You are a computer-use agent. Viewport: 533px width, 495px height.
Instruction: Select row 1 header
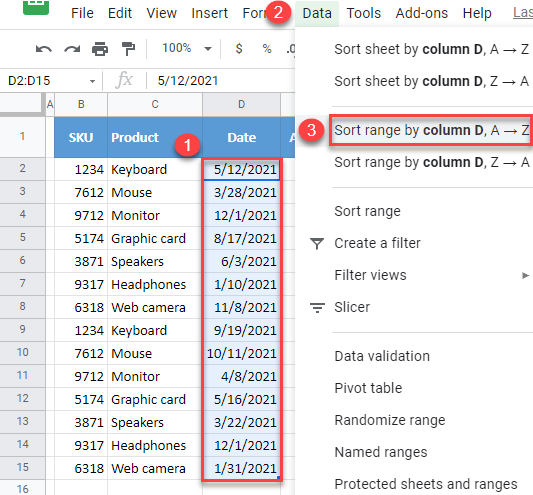pyautogui.click(x=22, y=137)
